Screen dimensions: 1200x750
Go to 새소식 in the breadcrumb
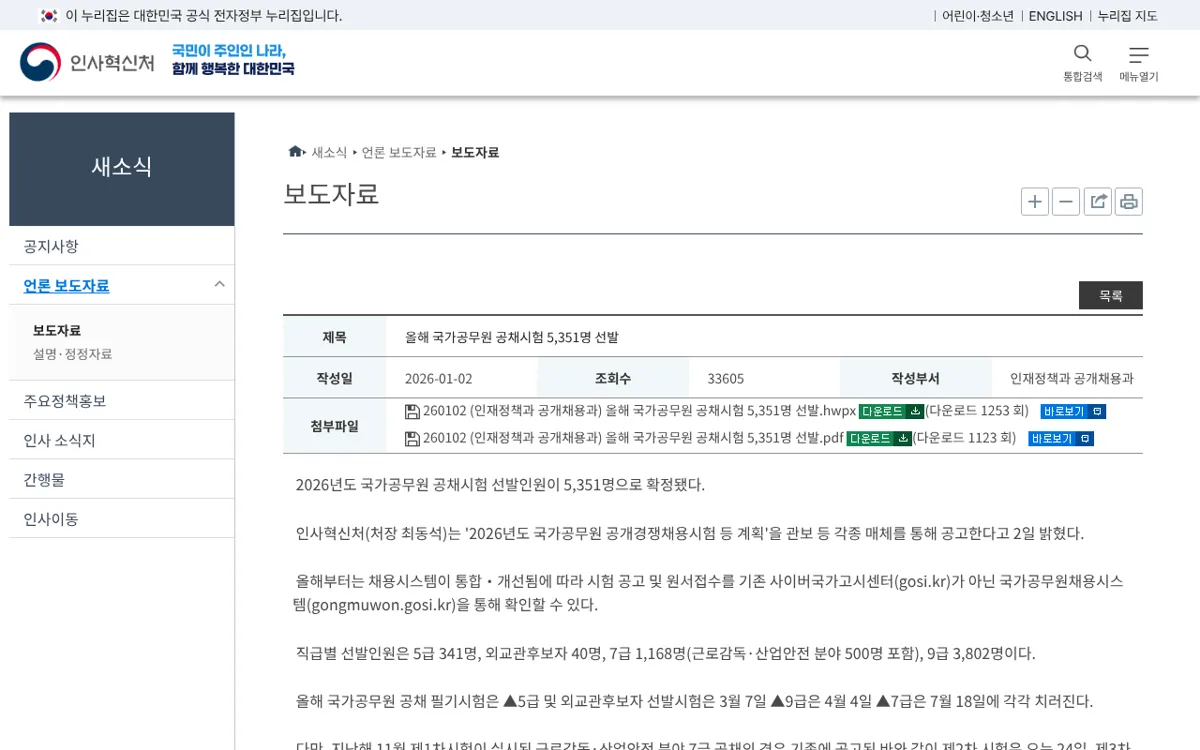[329, 152]
